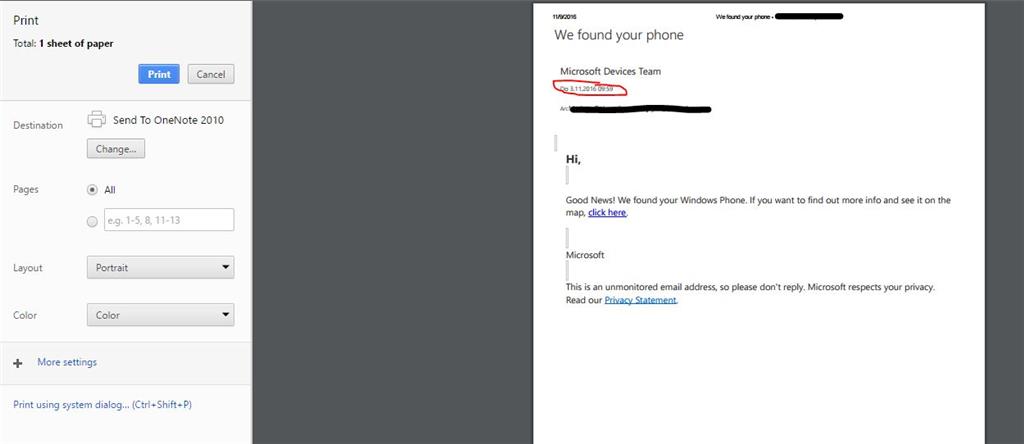Image resolution: width=1024 pixels, height=444 pixels.
Task: Focus the page range input field
Action: tap(169, 220)
